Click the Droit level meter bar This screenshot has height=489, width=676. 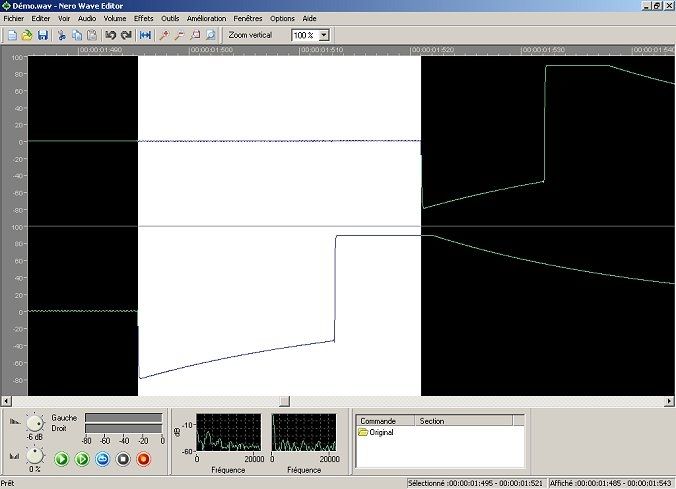(123, 428)
